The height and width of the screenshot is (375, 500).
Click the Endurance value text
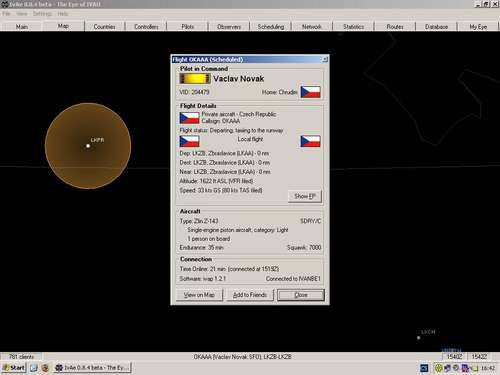coord(201,247)
